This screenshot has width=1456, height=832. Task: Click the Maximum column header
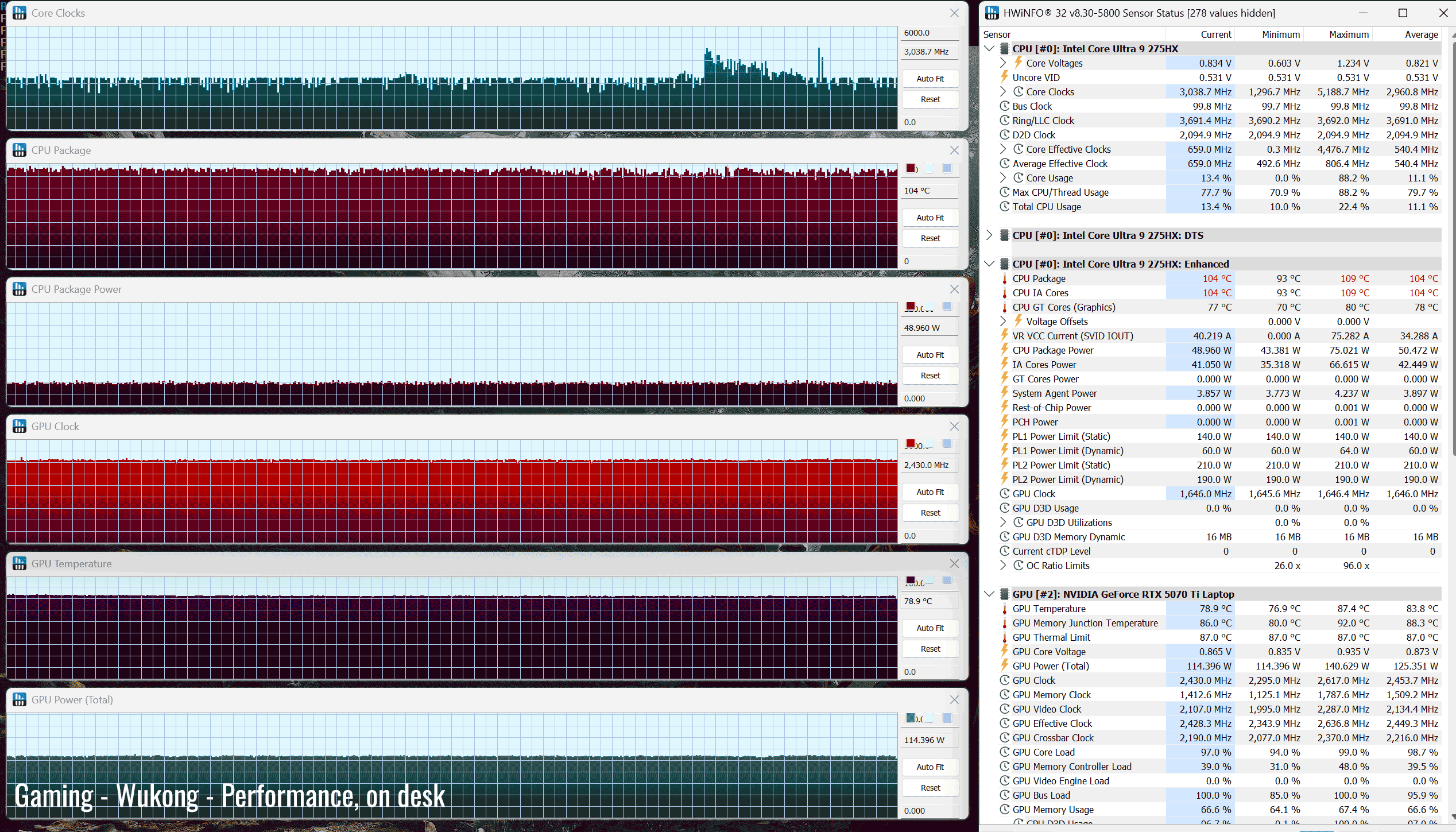pos(1348,34)
